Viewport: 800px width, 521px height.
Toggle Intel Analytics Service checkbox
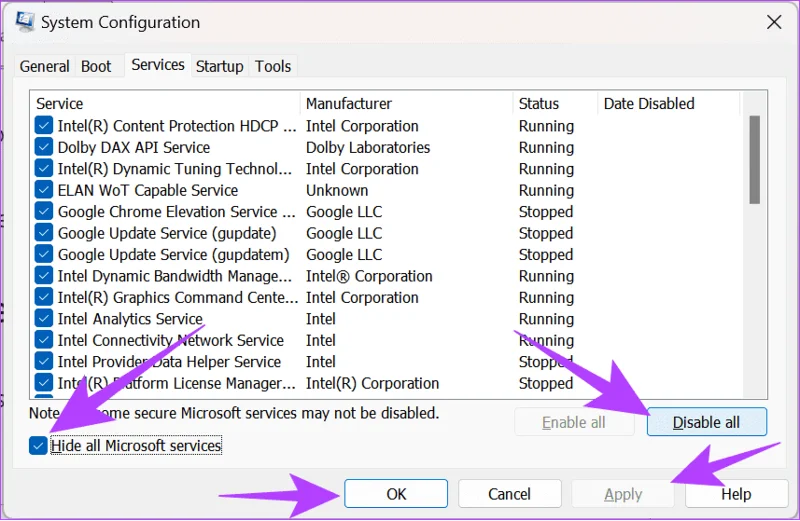click(x=44, y=318)
